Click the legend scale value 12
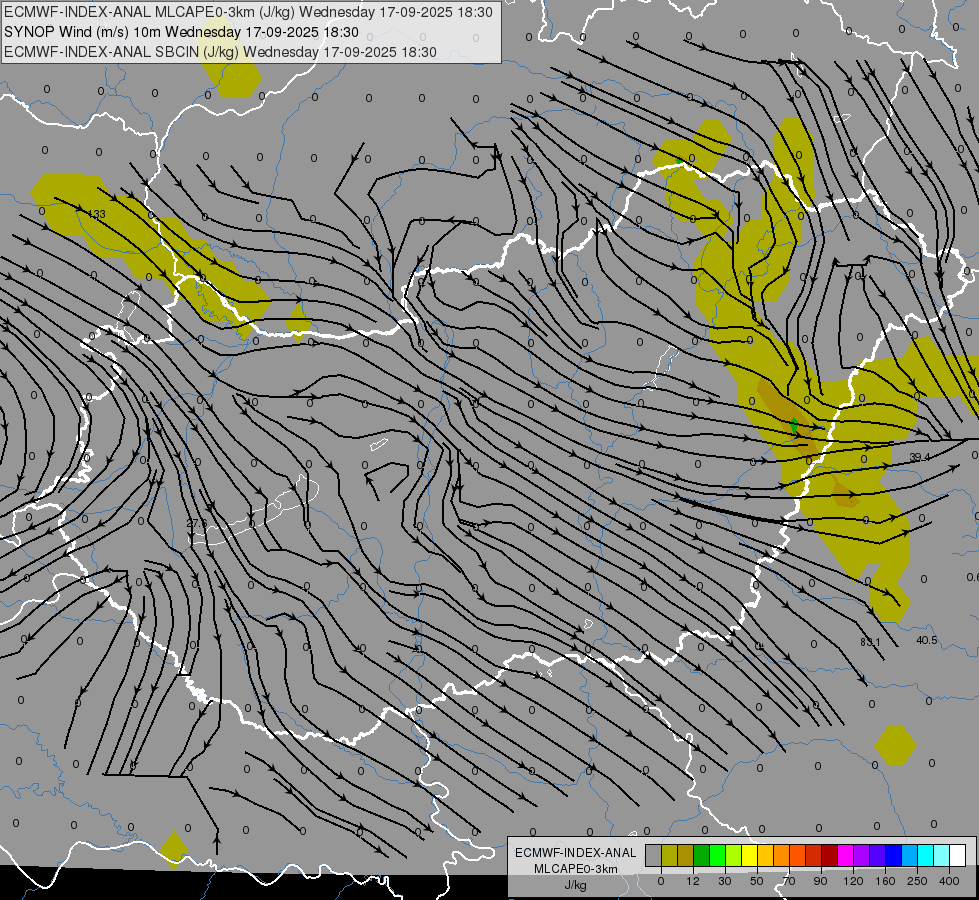The height and width of the screenshot is (900, 979). point(693,881)
